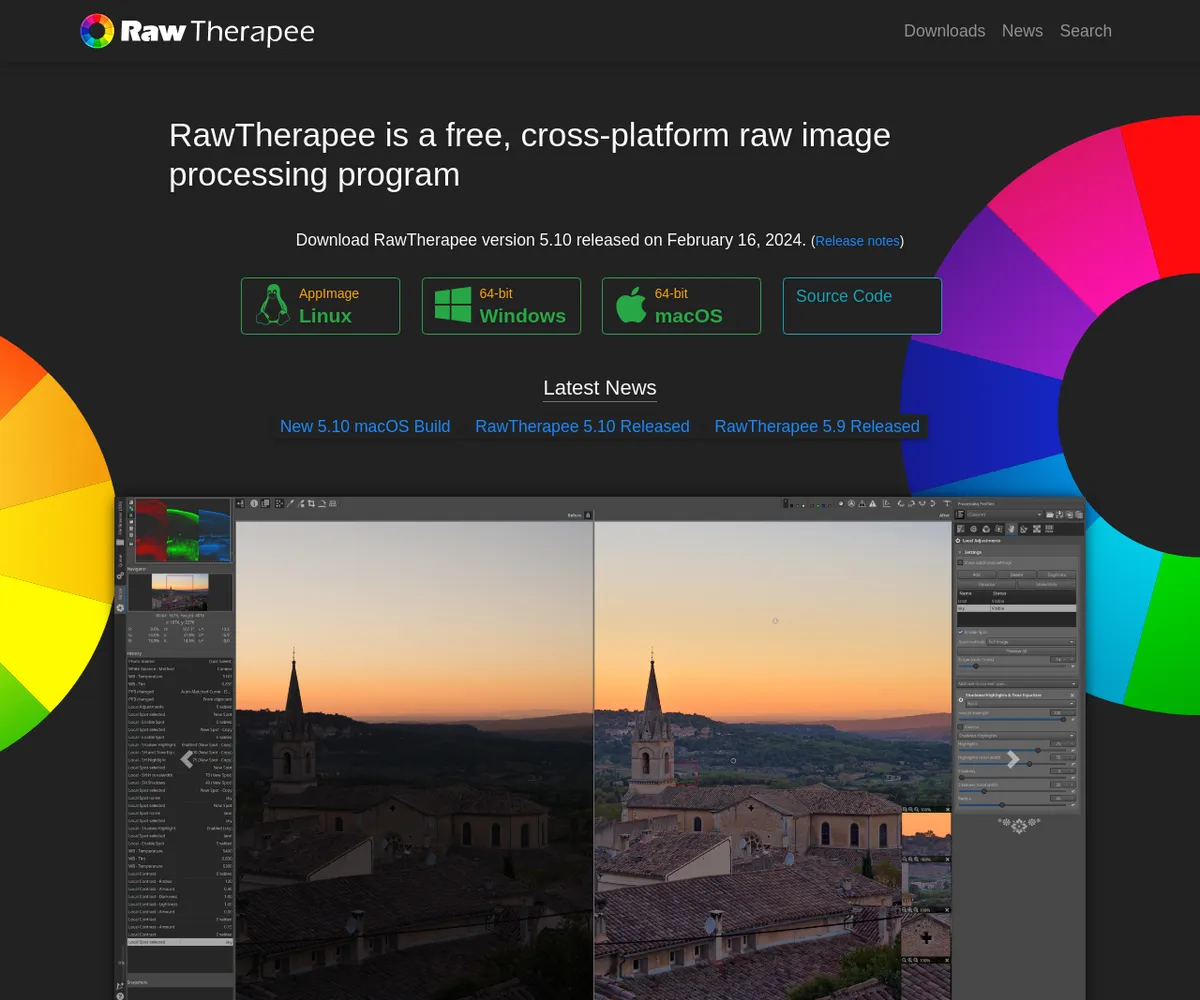The width and height of the screenshot is (1200, 1000).
Task: Click the Navigator preview thumbnail
Action: (x=180, y=591)
